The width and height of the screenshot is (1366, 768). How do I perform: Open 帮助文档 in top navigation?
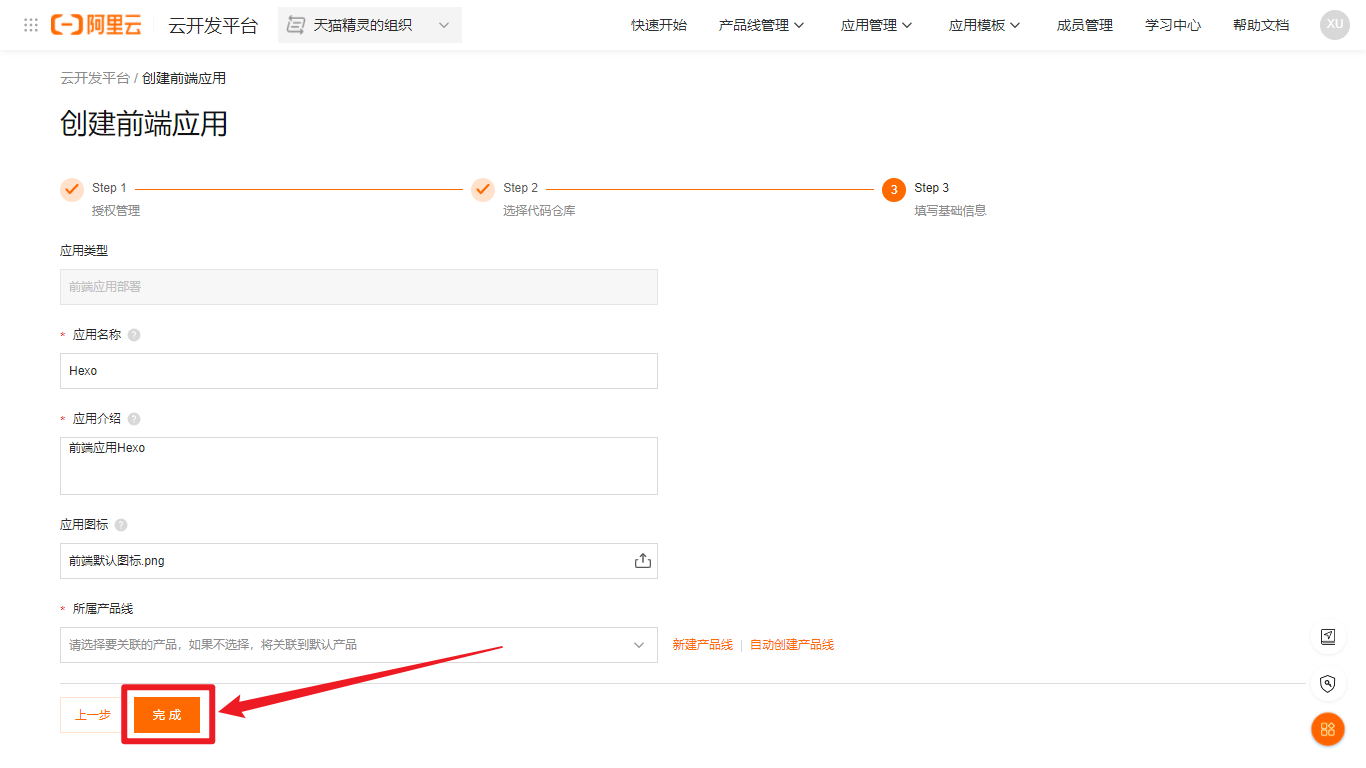coord(1261,25)
